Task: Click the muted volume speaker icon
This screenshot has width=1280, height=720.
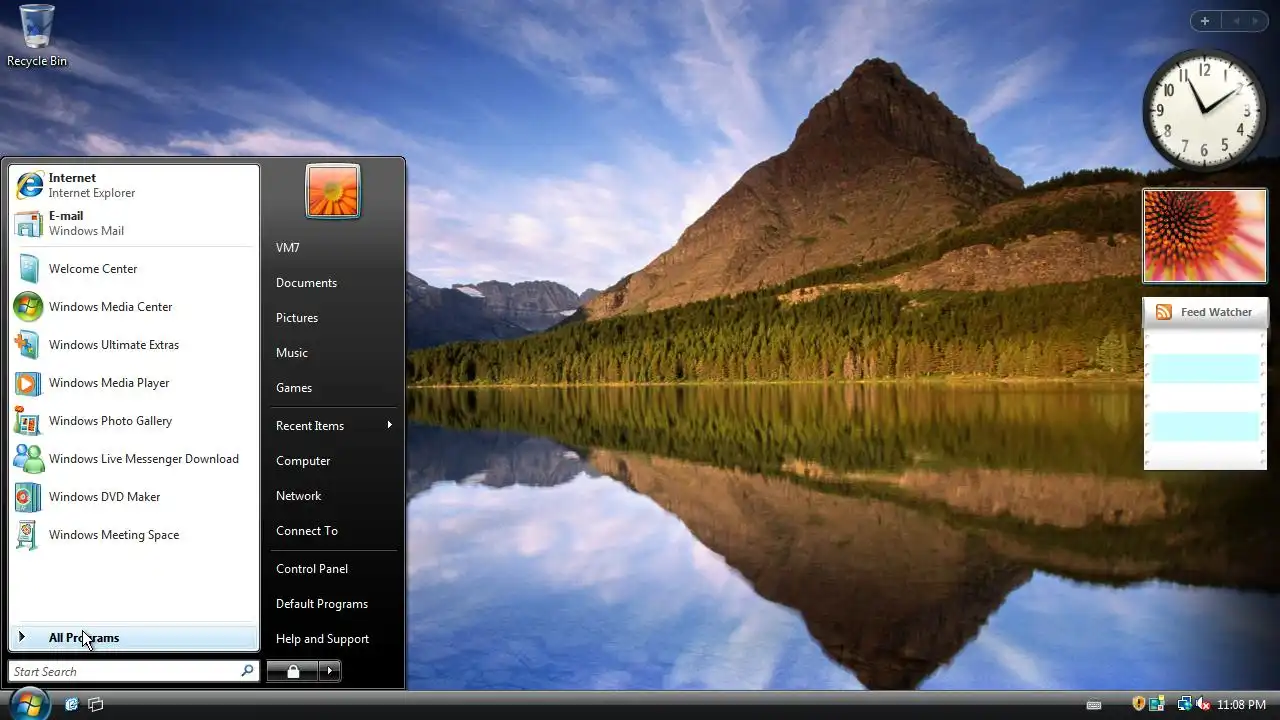Action: (1203, 704)
